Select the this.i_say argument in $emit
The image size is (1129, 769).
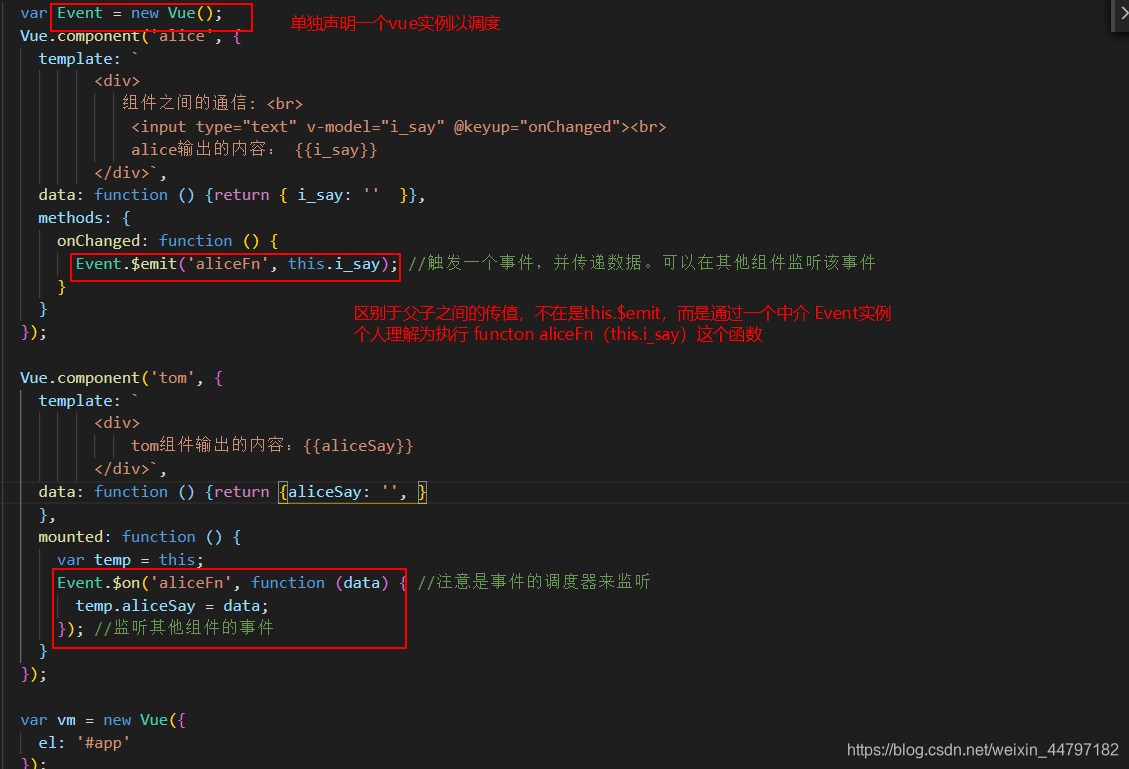(x=334, y=264)
